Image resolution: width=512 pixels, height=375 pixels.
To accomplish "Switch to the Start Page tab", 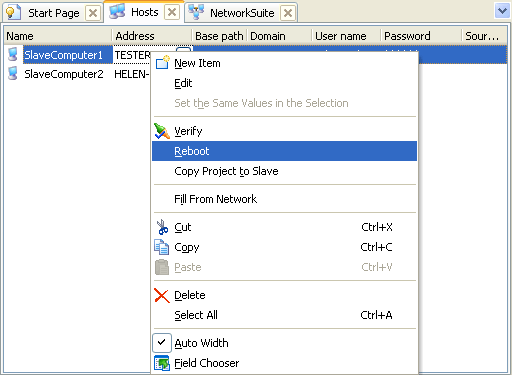I will click(54, 13).
